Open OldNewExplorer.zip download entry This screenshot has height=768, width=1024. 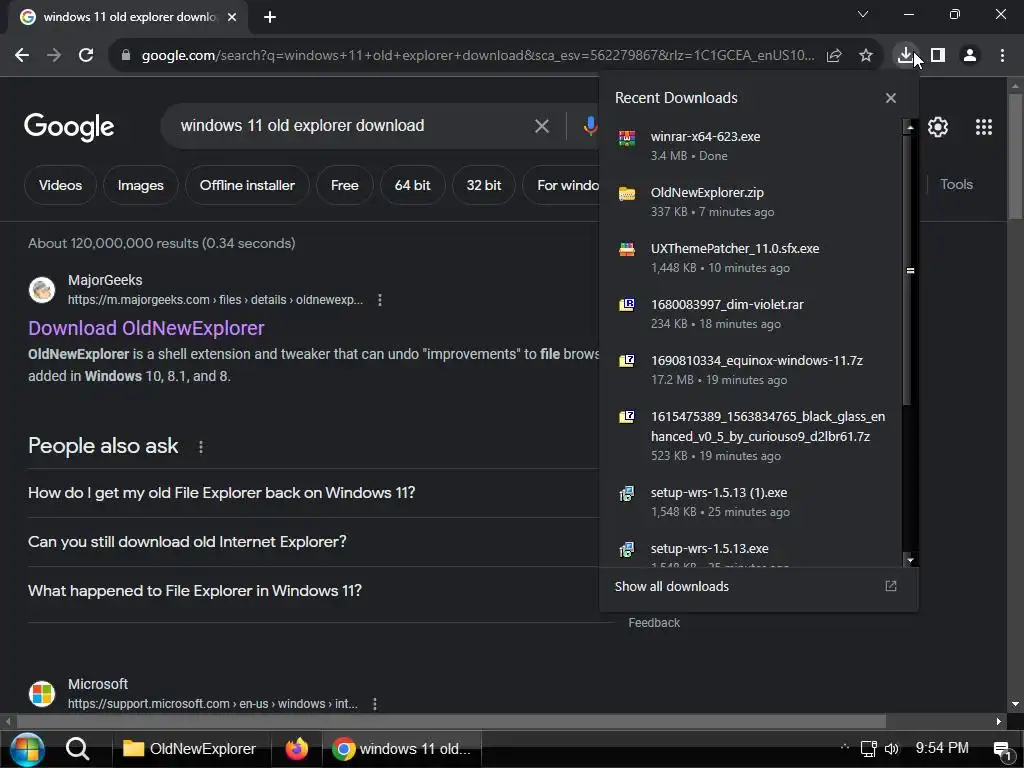[x=751, y=202]
